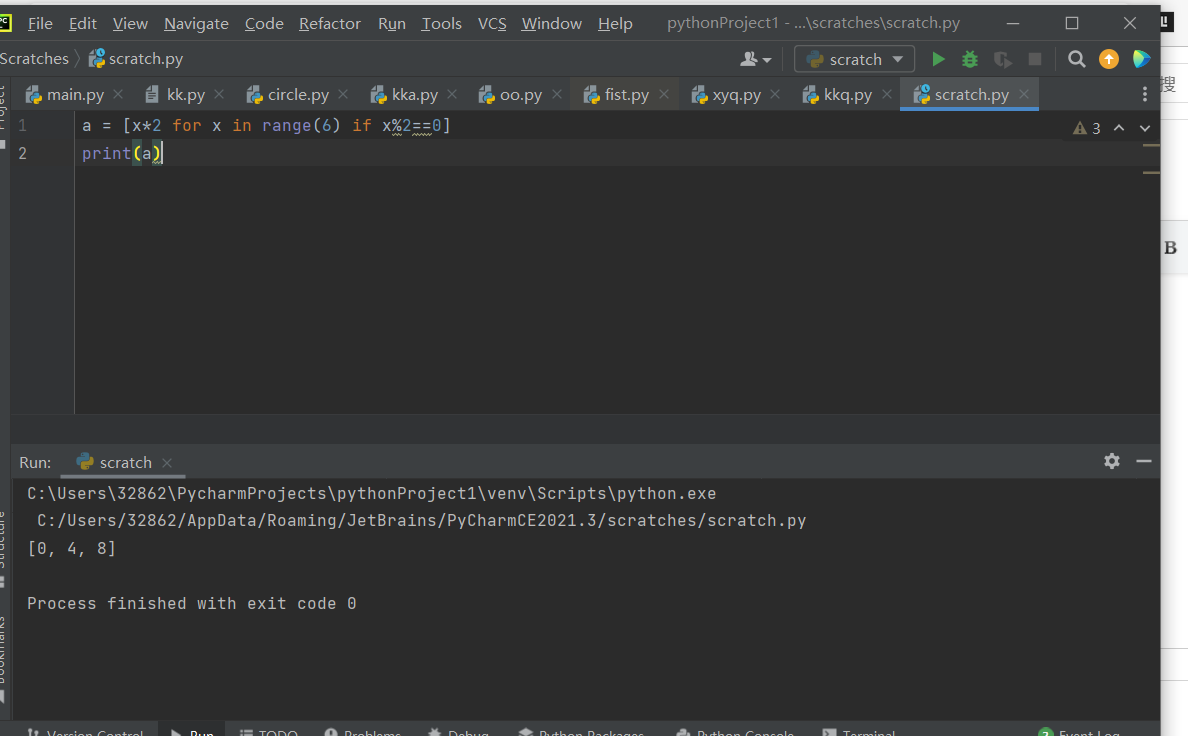This screenshot has width=1188, height=736.
Task: Open the Navigate menu
Action: (x=196, y=23)
